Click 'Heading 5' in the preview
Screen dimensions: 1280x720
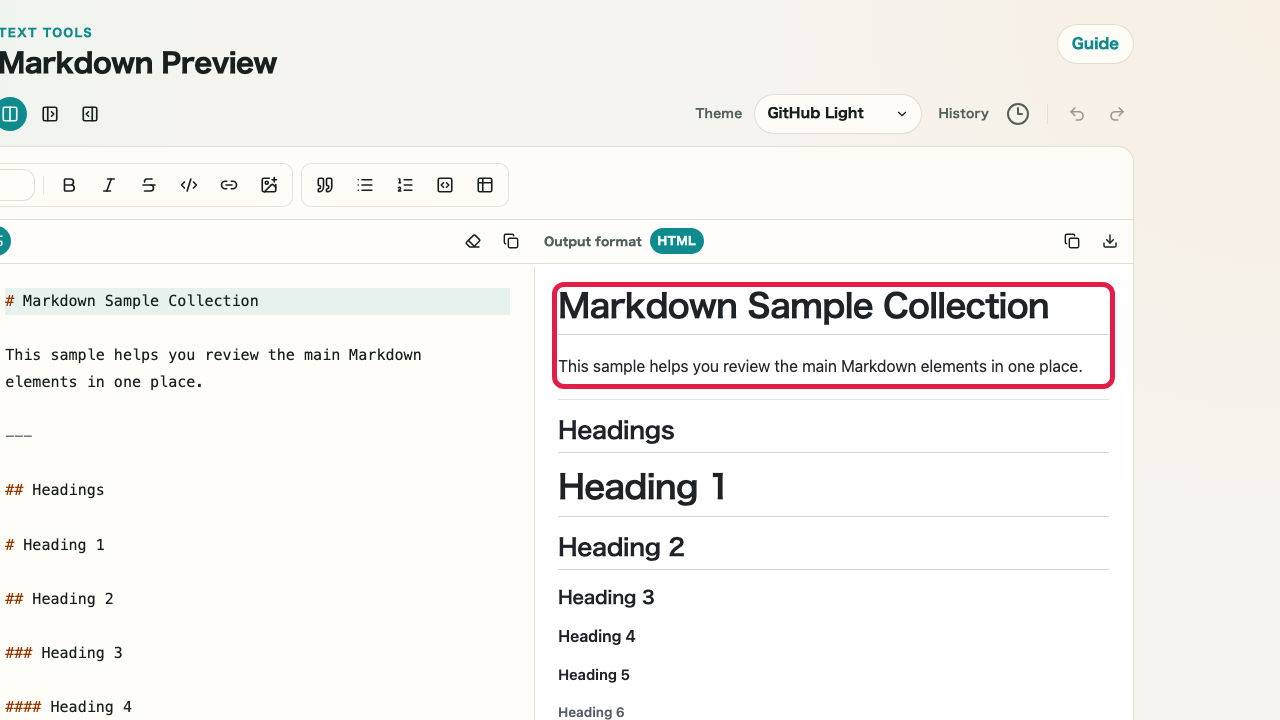[x=594, y=675]
